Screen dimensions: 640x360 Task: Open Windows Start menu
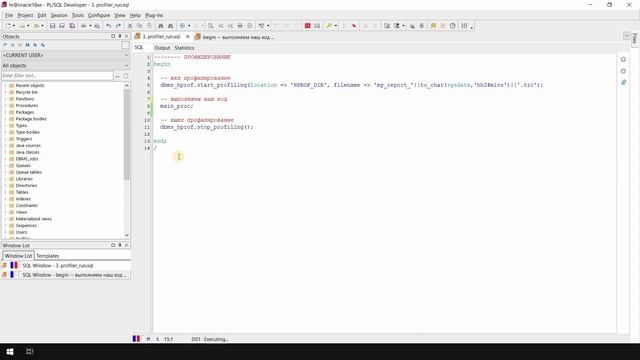tap(10, 351)
